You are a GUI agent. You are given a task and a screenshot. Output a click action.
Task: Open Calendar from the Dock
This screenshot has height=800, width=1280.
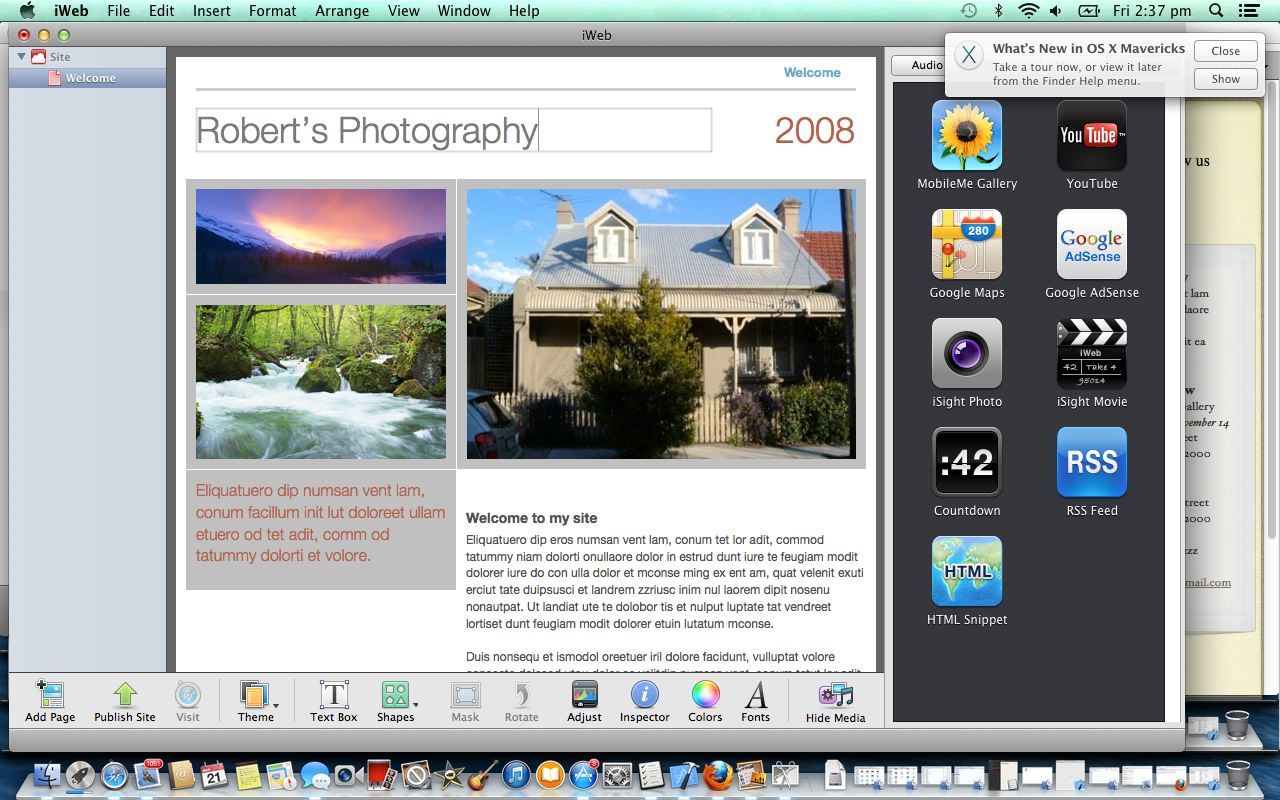(x=214, y=775)
